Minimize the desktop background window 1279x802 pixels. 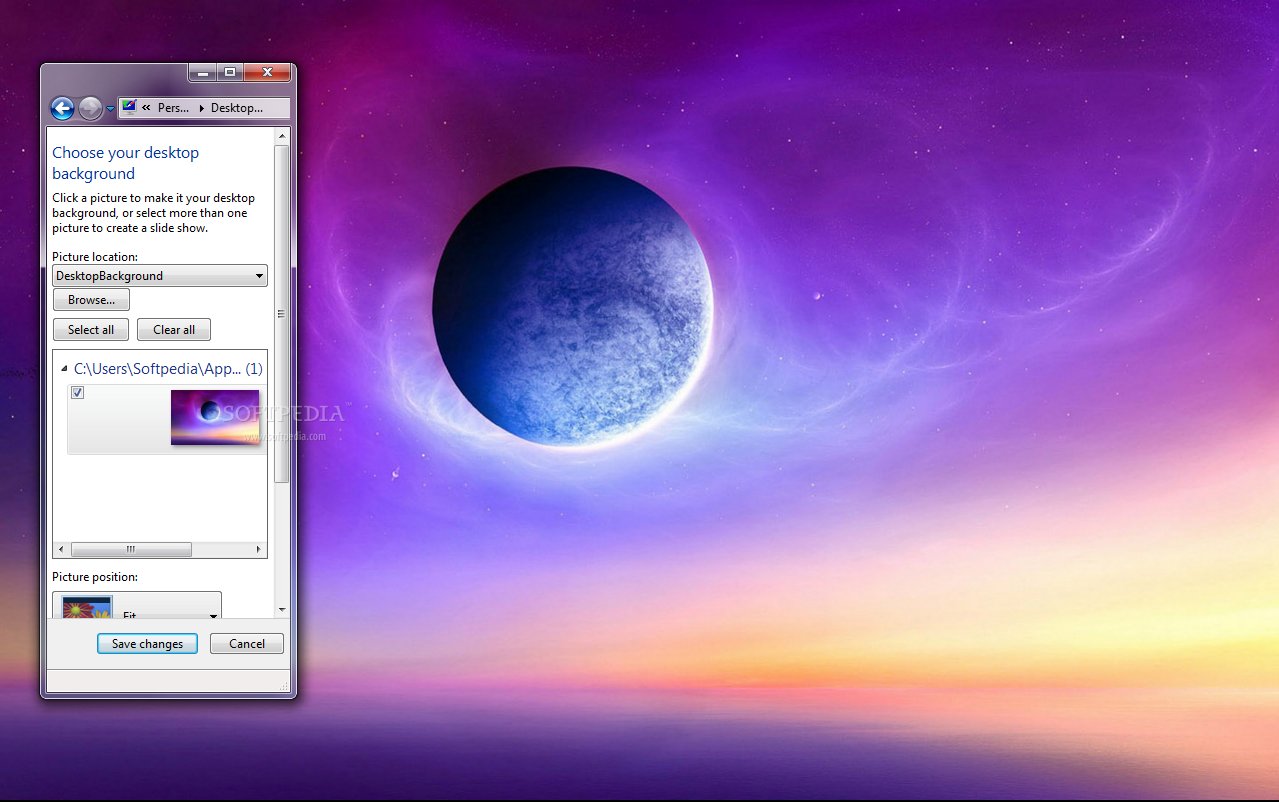[202, 73]
